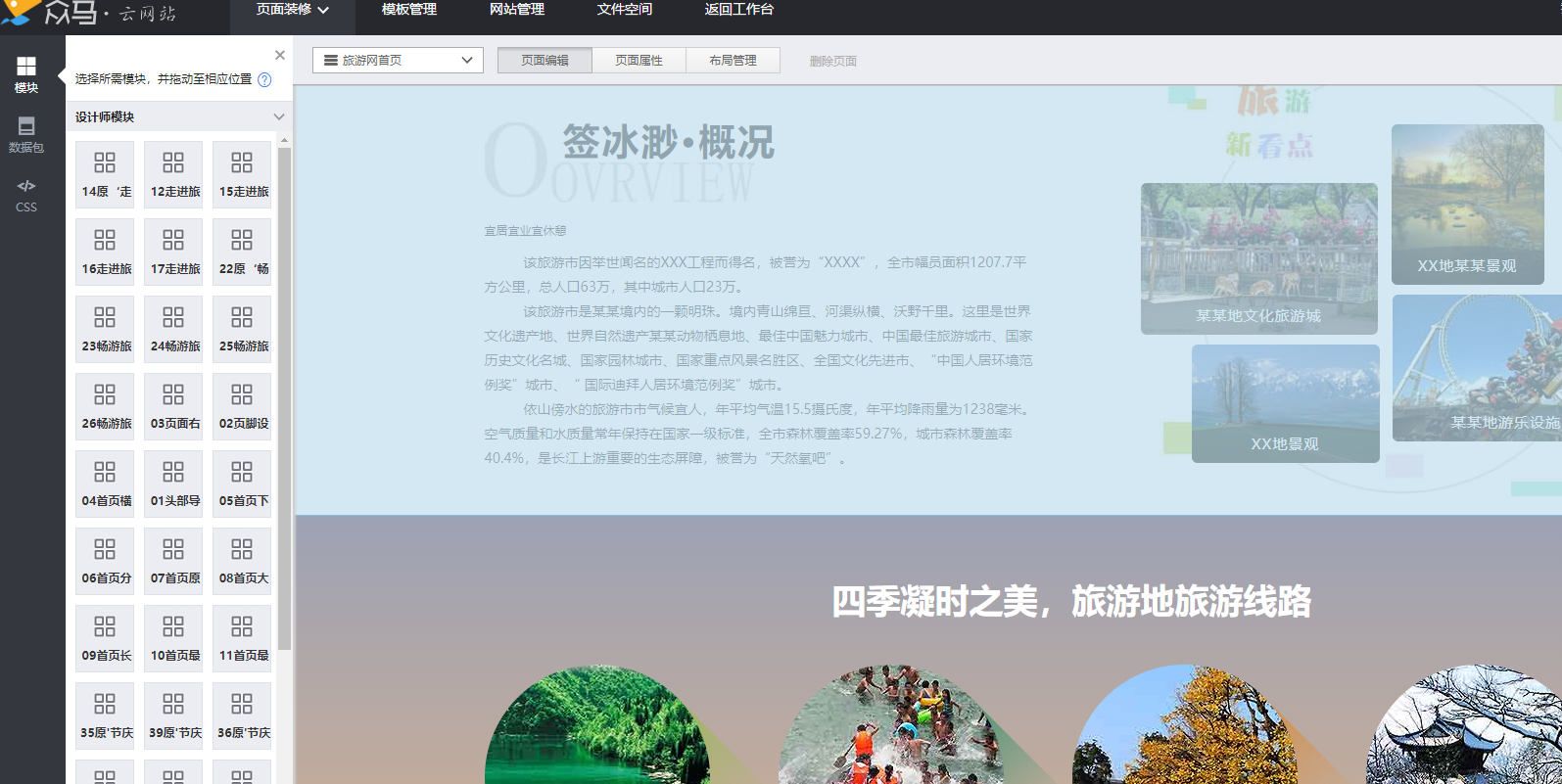
Task: Select module 09首页长
Action: click(x=105, y=638)
